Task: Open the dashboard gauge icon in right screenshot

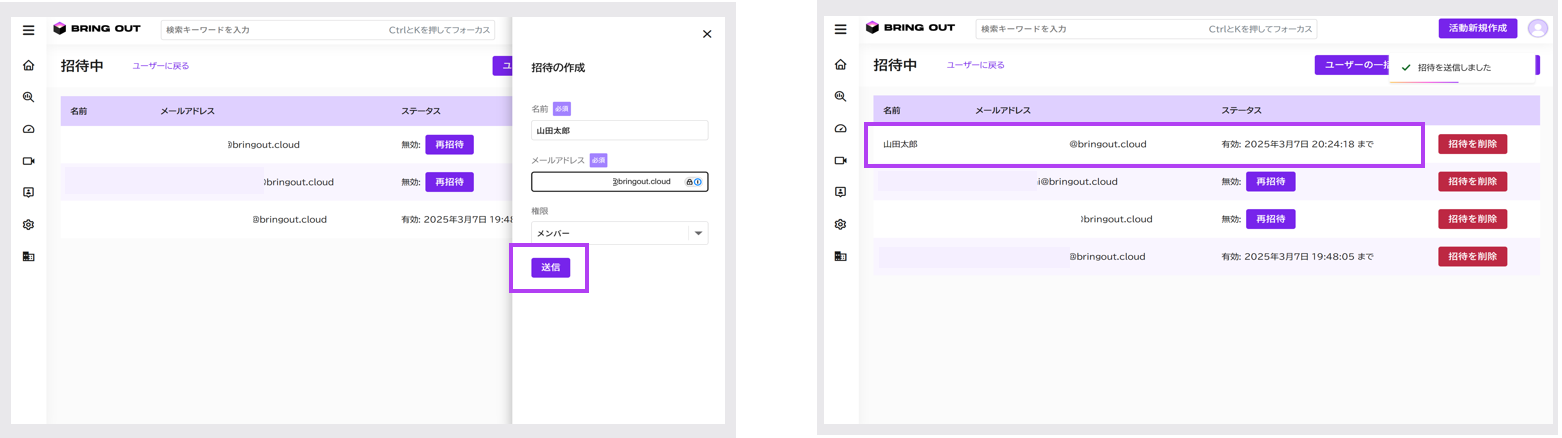Action: coord(841,129)
